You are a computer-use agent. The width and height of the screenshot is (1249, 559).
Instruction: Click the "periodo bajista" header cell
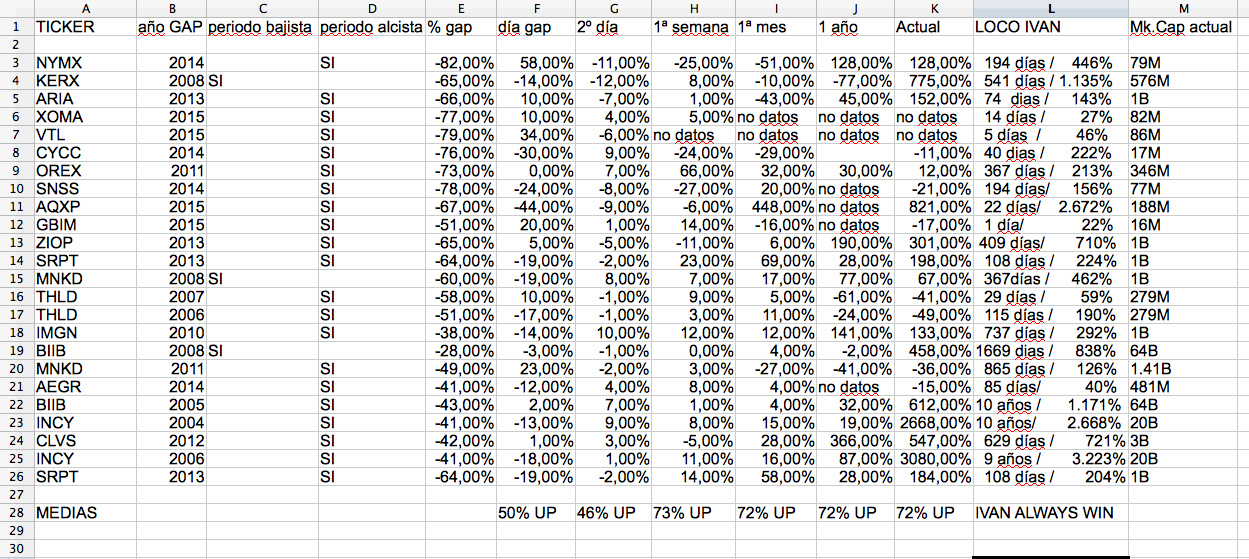(x=260, y=27)
